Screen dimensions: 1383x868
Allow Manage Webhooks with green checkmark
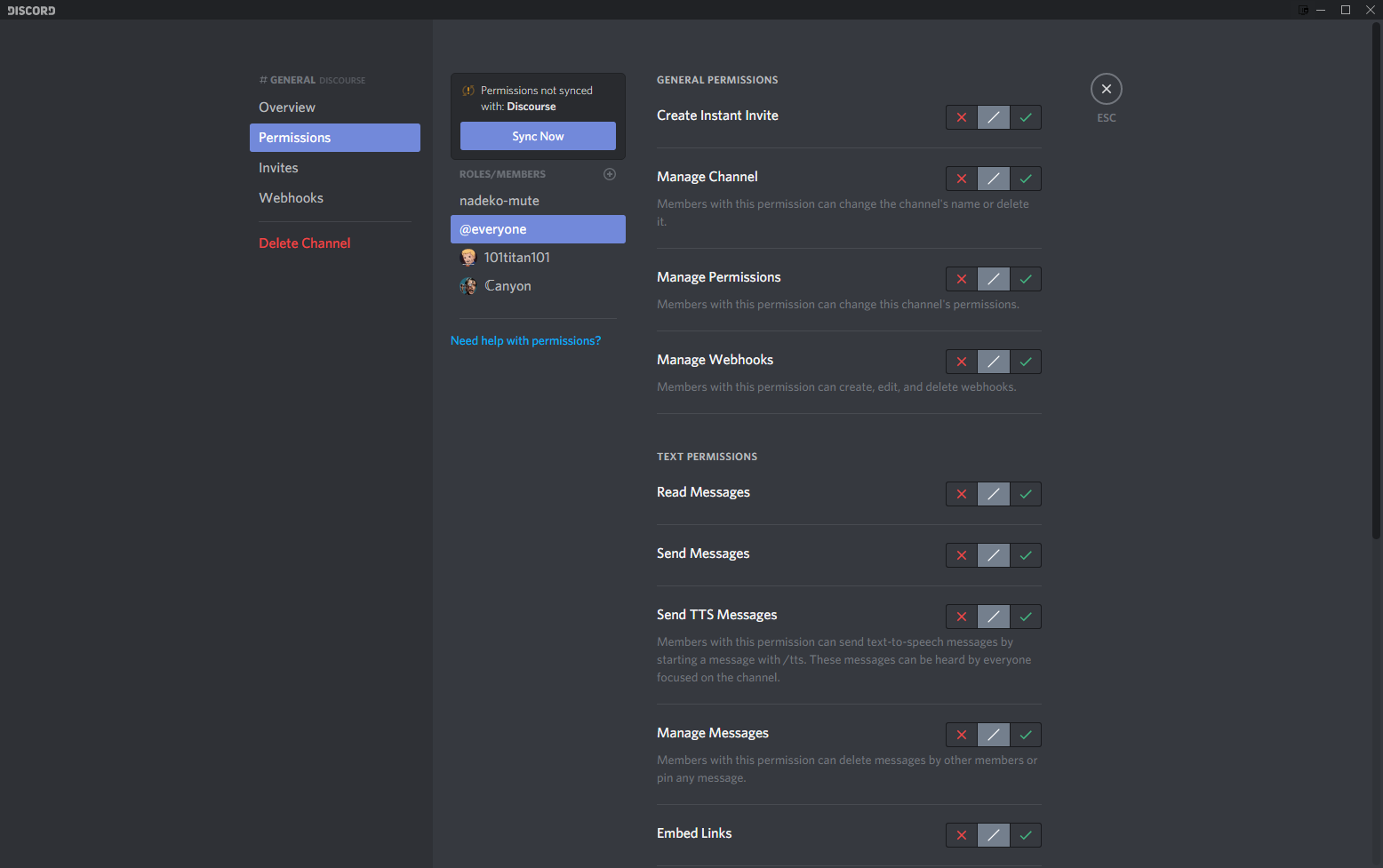(1026, 362)
